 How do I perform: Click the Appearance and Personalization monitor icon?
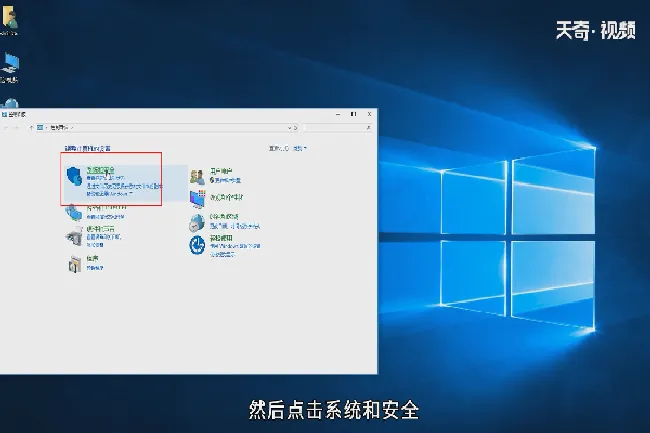pos(198,199)
